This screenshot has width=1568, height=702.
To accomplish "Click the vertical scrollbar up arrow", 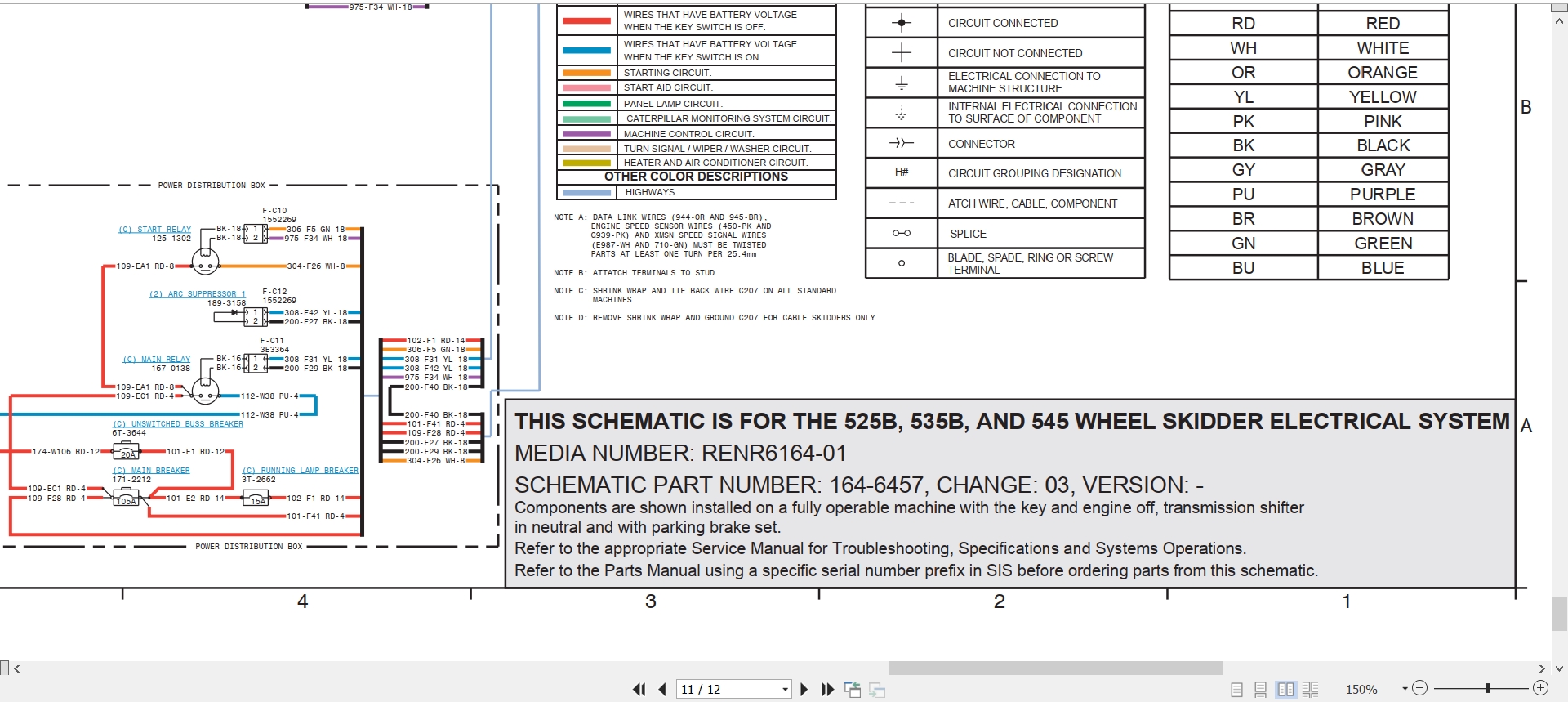I will click(1560, 22).
